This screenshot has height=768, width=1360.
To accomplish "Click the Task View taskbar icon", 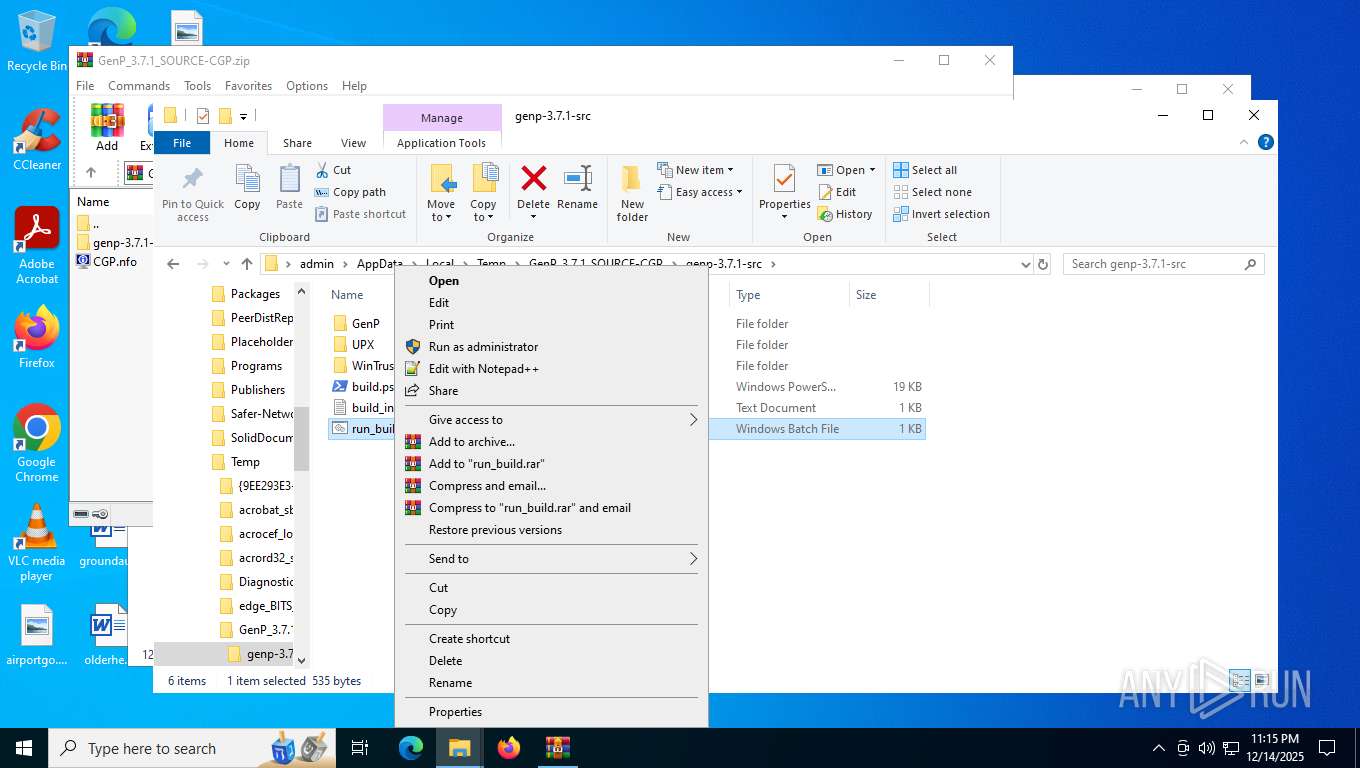I will point(360,748).
